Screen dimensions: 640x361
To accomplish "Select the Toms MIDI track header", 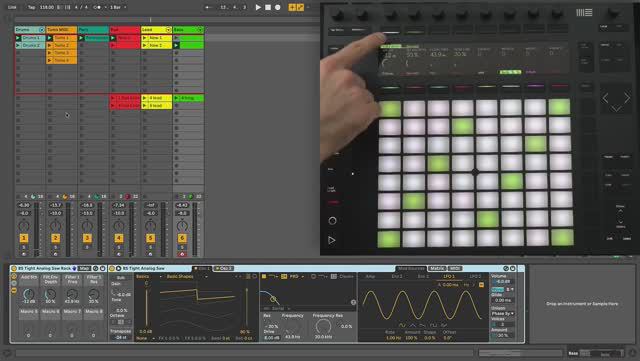I will [x=61, y=30].
